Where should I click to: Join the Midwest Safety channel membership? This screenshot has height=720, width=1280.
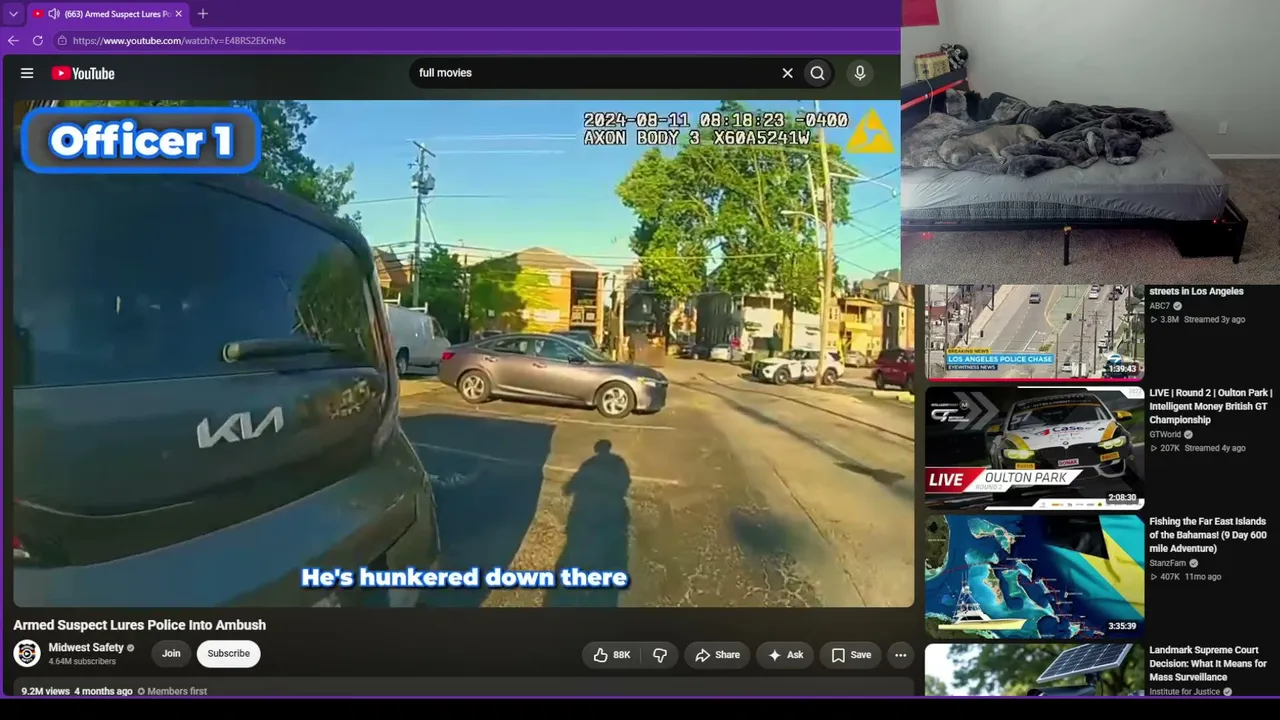click(172, 654)
